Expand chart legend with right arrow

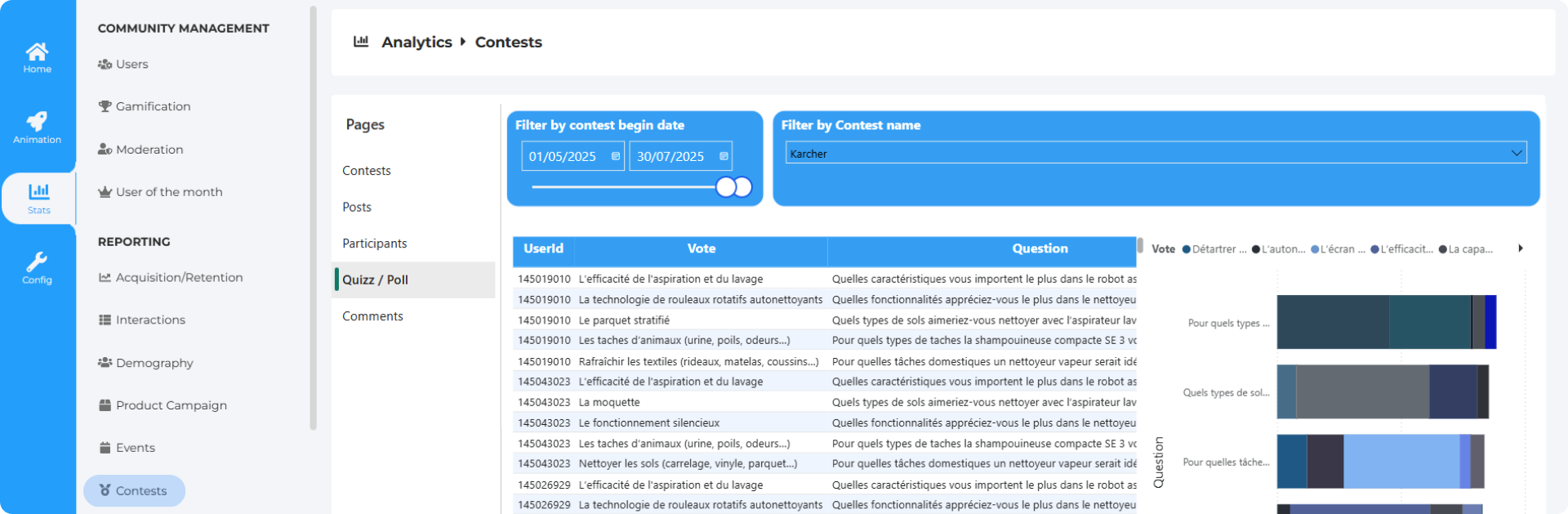[1520, 248]
